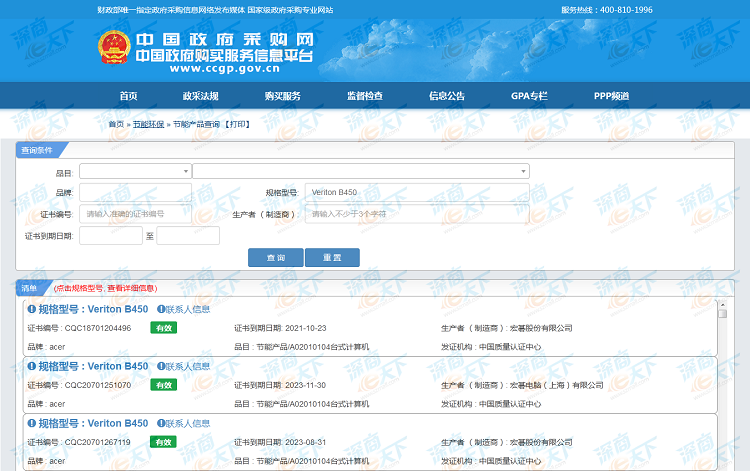Click text 证书到期日期: 2023-08-31
Viewport: 750px width, 471px height.
(x=280, y=442)
